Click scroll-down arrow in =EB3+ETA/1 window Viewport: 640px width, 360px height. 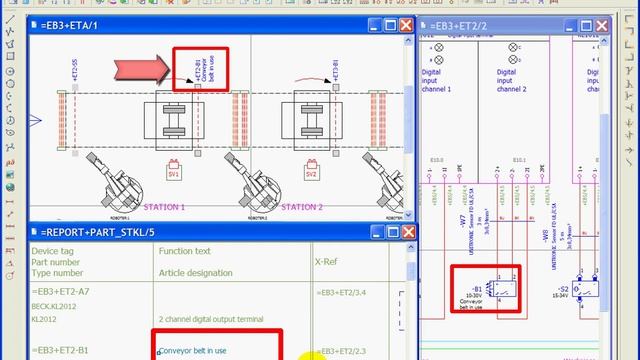(x=408, y=215)
